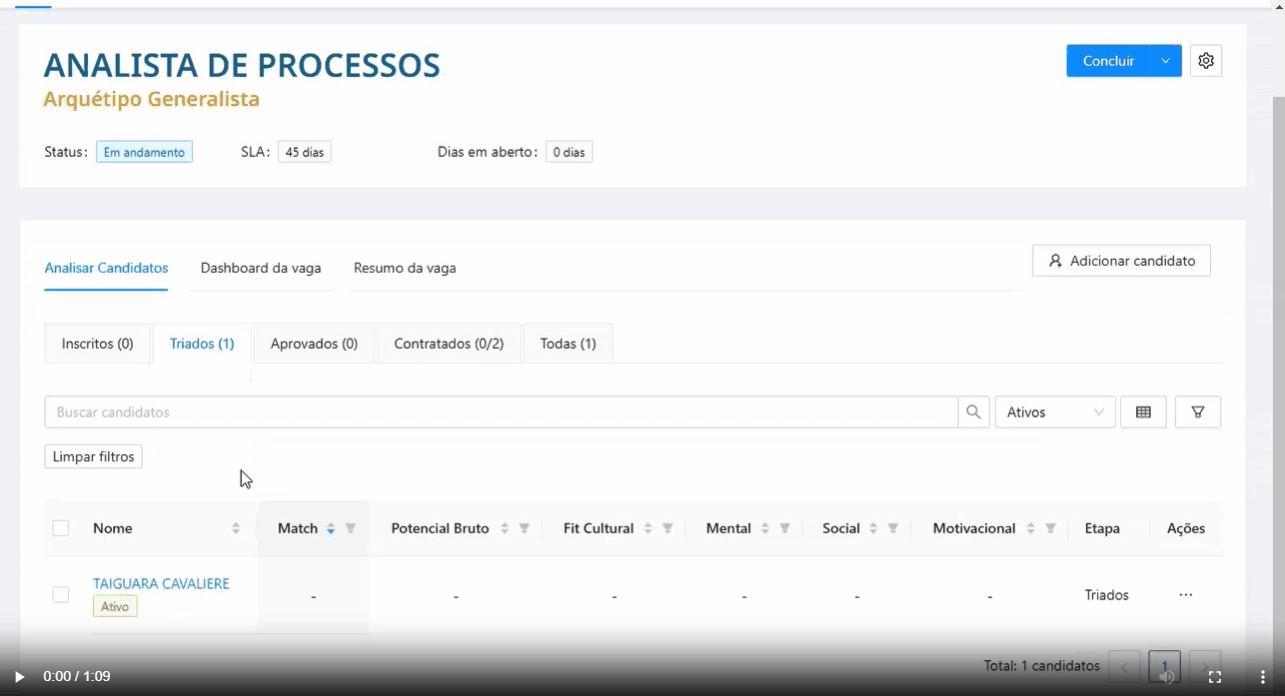Screen dimensions: 1285x696
Task: Open the funnel filter button
Action: coord(1198,412)
